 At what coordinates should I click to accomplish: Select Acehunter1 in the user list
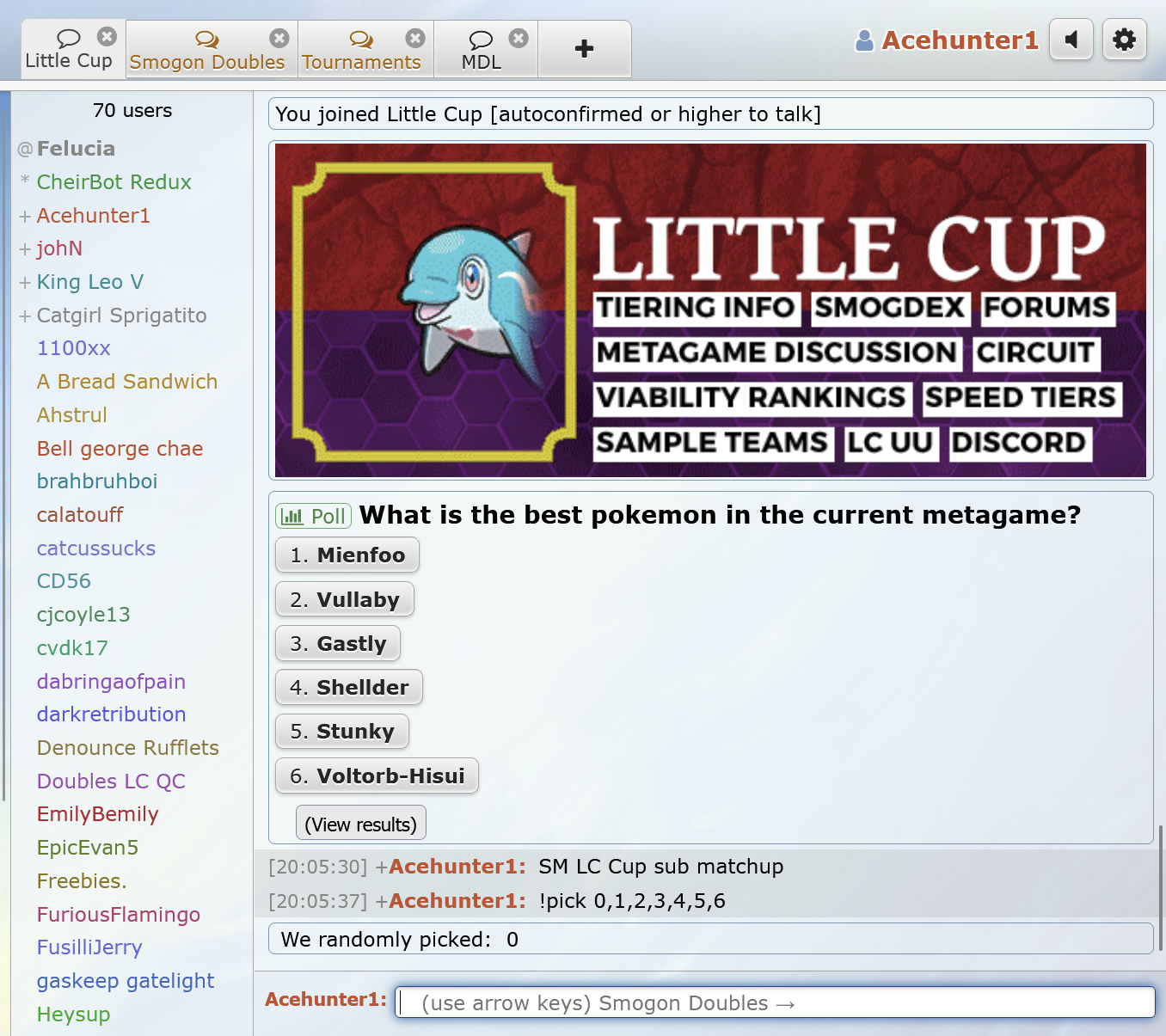coord(94,216)
